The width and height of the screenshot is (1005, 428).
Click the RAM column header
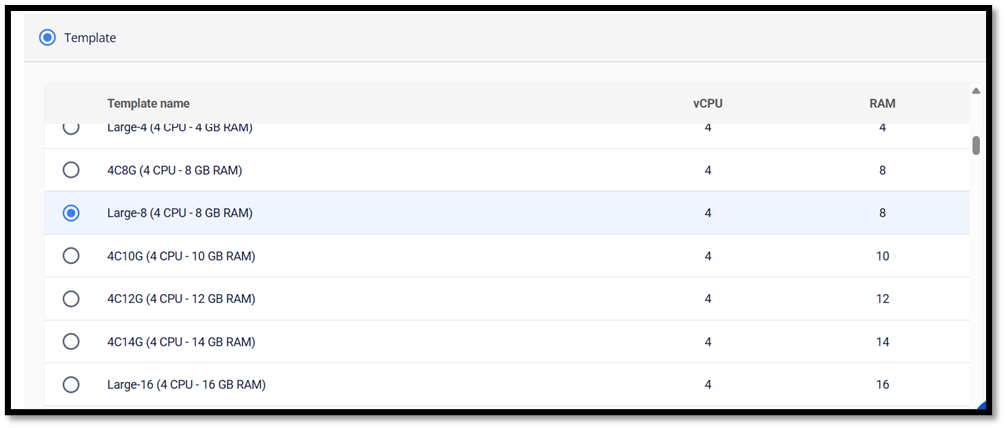[882, 104]
